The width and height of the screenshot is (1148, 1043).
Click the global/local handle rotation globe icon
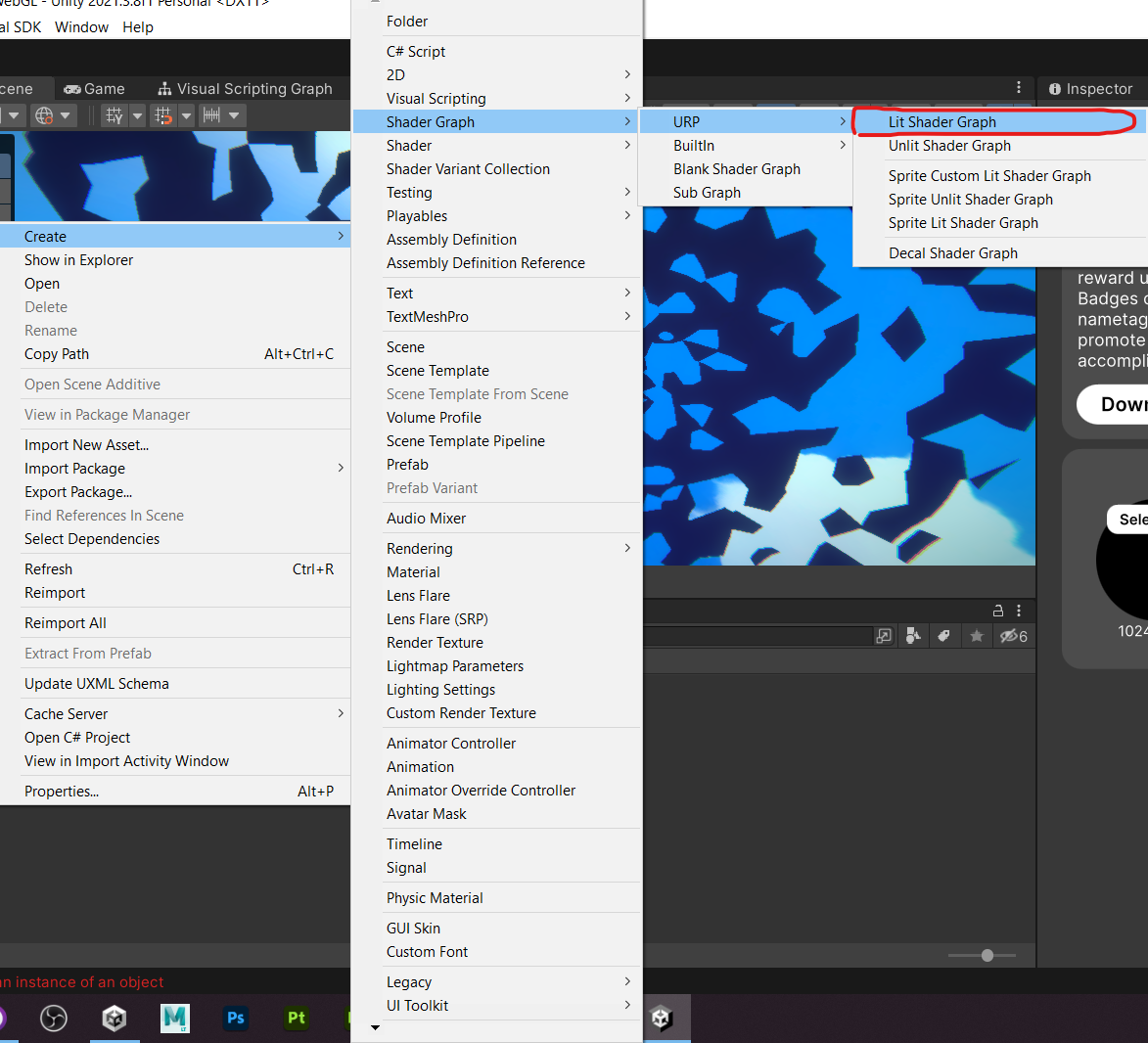click(x=44, y=115)
